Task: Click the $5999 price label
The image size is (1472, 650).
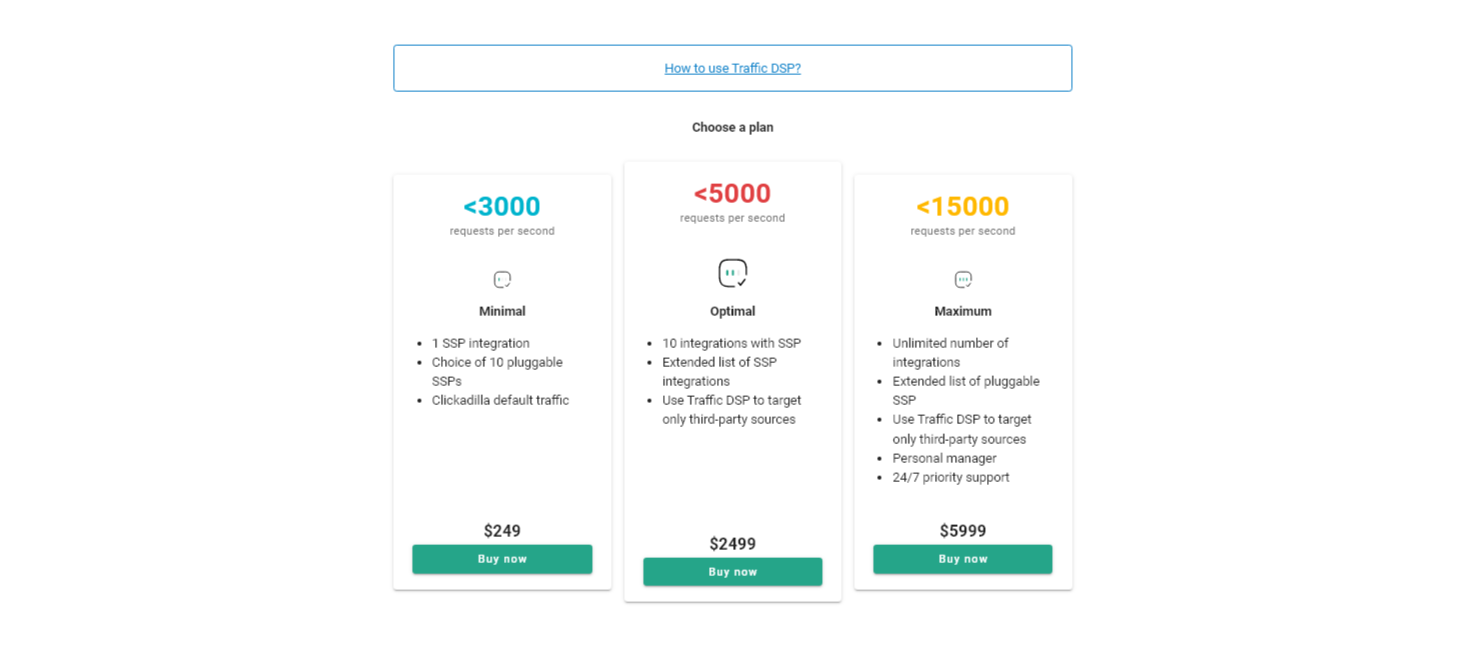Action: tap(962, 531)
